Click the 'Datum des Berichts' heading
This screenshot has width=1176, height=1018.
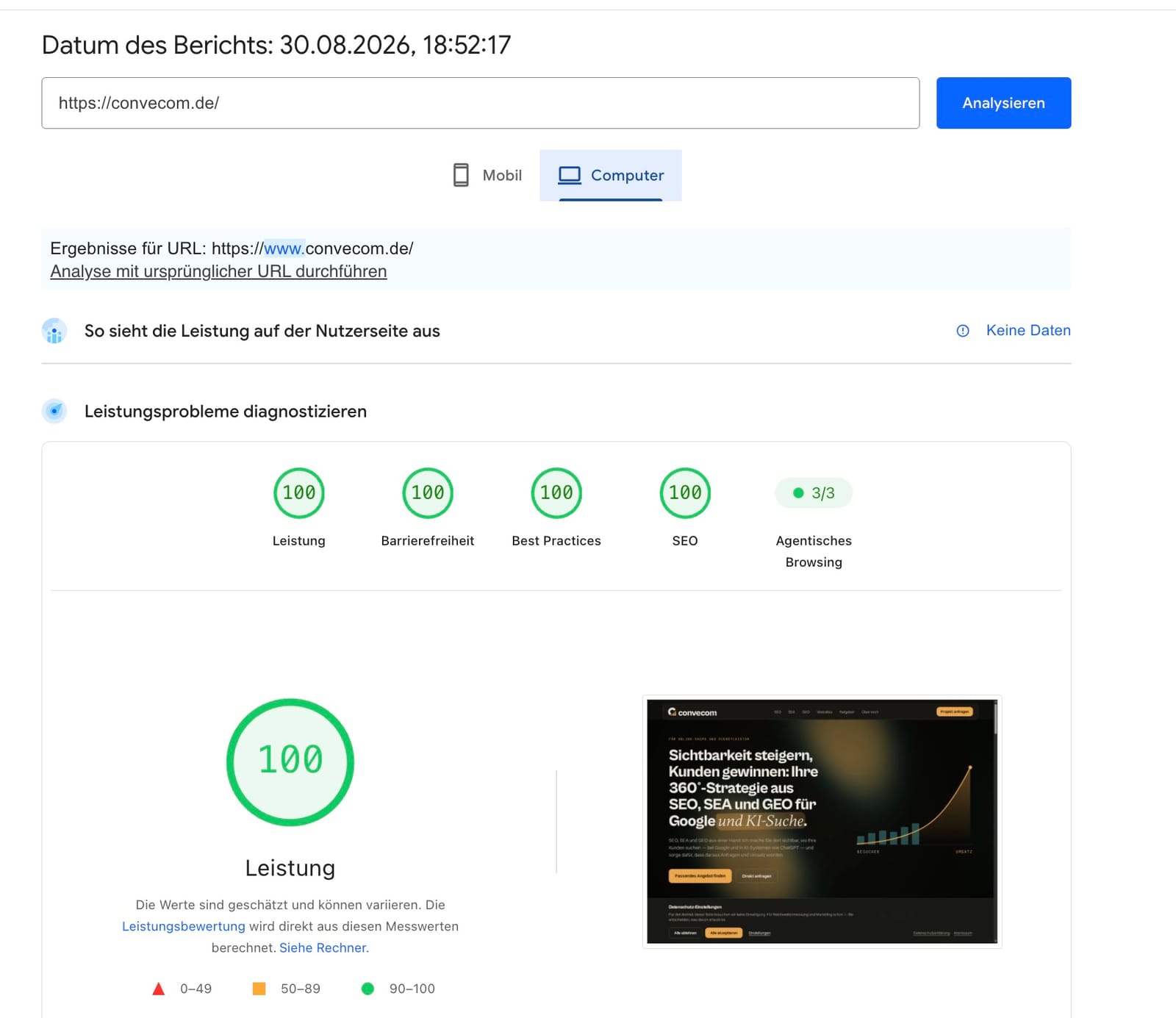point(276,45)
